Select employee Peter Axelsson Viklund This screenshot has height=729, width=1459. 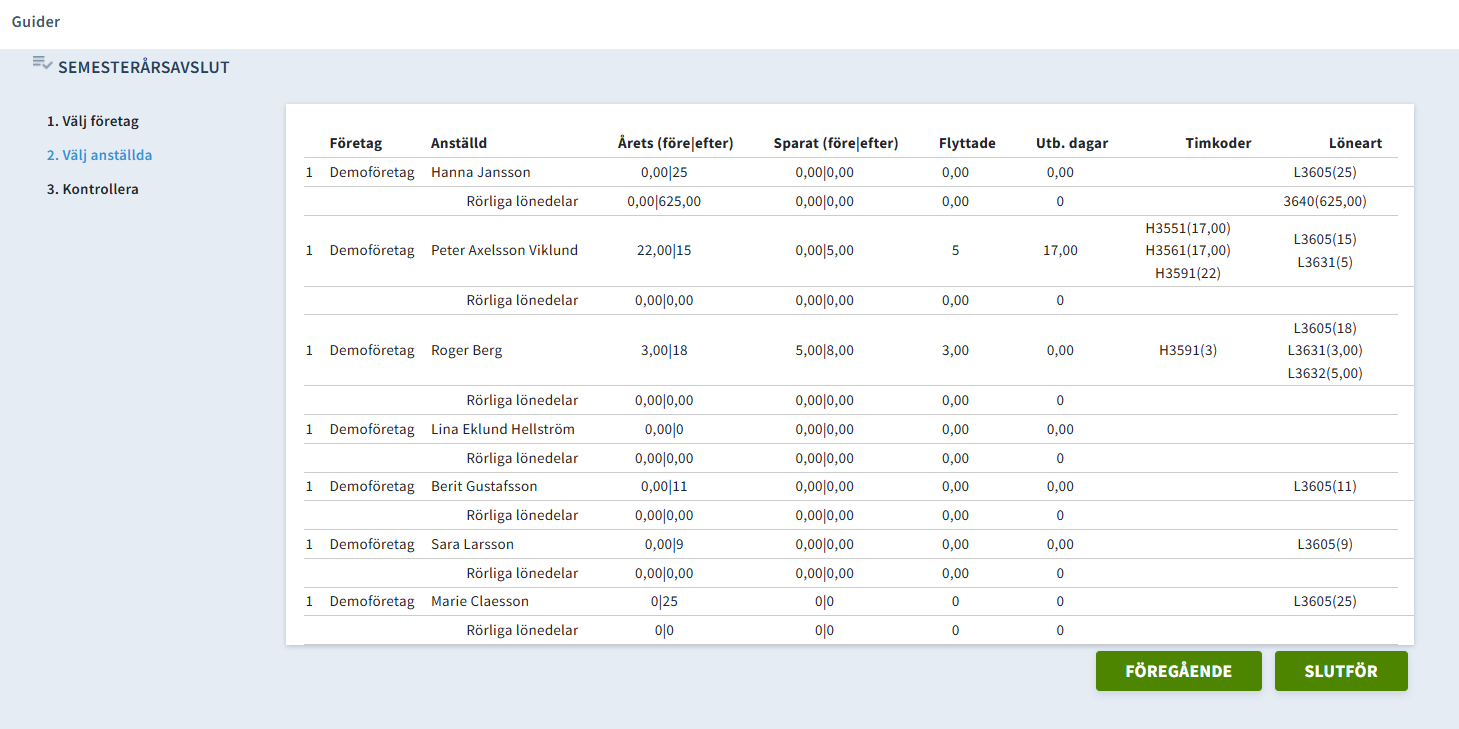pyautogui.click(x=504, y=250)
